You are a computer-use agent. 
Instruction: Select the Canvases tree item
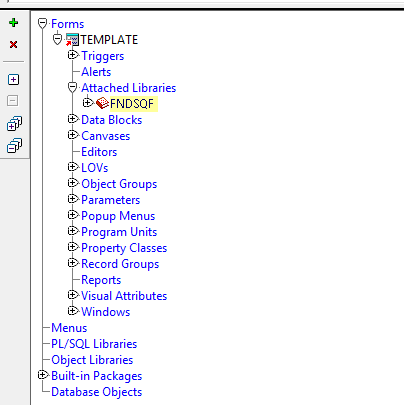[106, 136]
